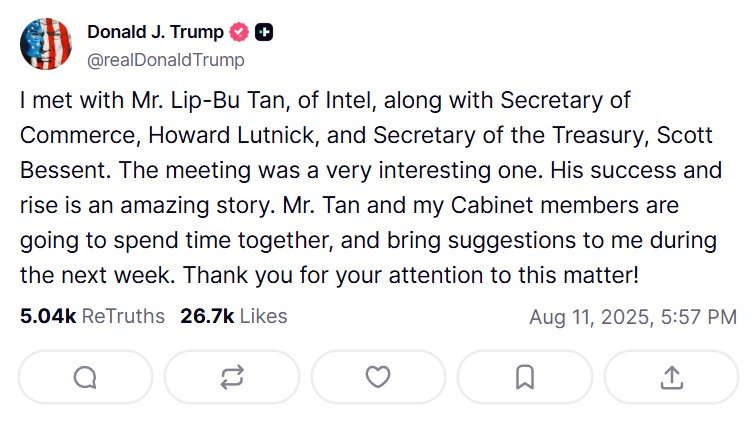Click the name Lip-Bu Tan in the post
Viewport: 752px width, 422px height.
coord(230,101)
